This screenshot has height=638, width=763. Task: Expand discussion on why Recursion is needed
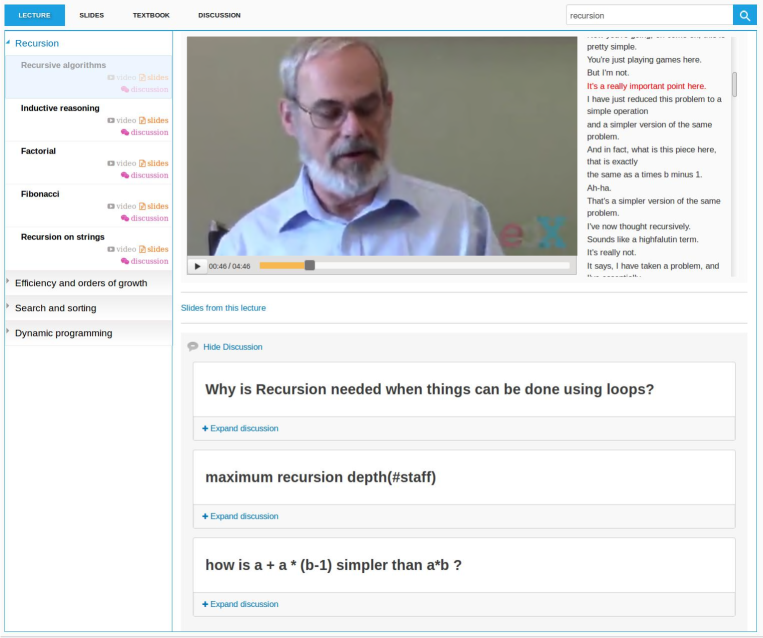tap(240, 428)
